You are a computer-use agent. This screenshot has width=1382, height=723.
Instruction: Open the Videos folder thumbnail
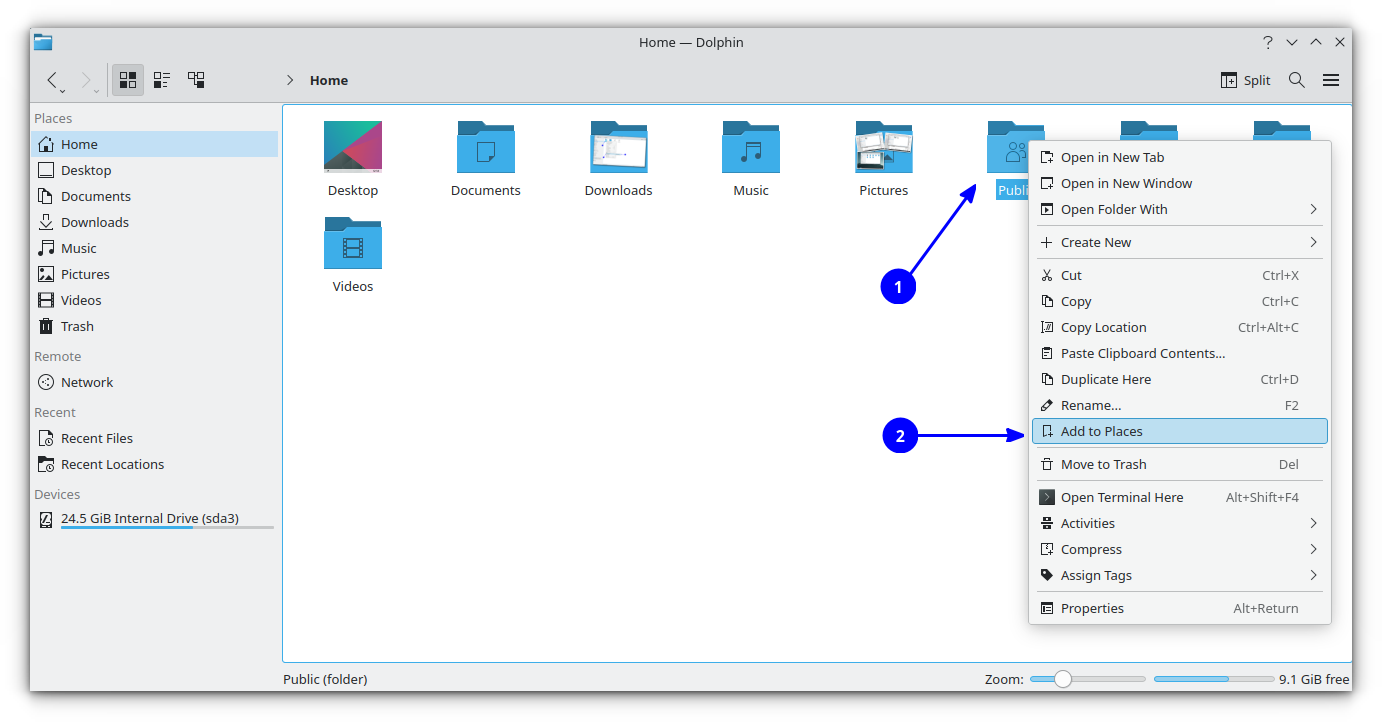coord(352,243)
